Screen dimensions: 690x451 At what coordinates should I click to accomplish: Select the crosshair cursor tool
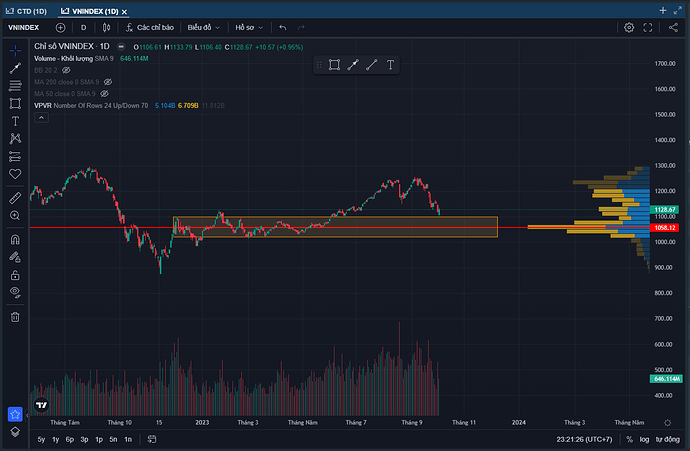[15, 48]
